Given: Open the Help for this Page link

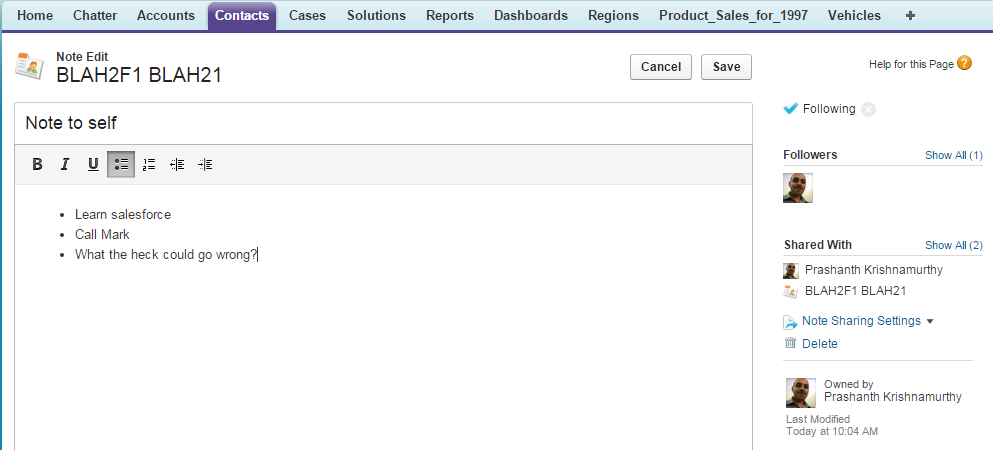Looking at the screenshot, I should (x=911, y=64).
